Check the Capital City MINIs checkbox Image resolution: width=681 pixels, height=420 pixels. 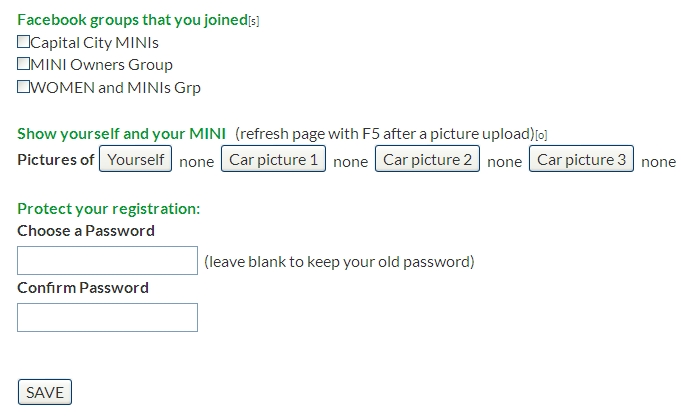[x=24, y=42]
